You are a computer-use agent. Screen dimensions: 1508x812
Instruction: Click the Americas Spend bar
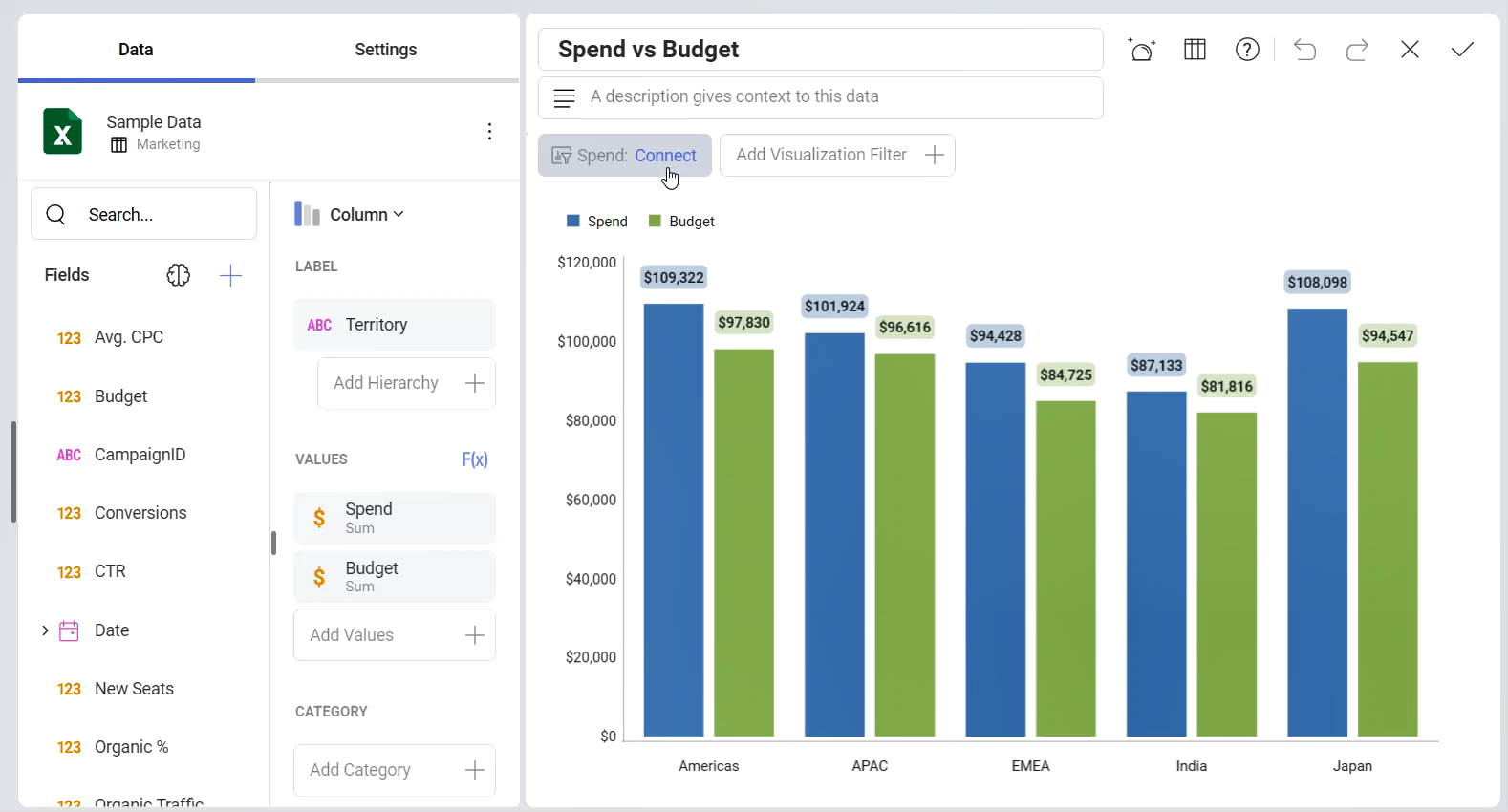[x=674, y=521]
